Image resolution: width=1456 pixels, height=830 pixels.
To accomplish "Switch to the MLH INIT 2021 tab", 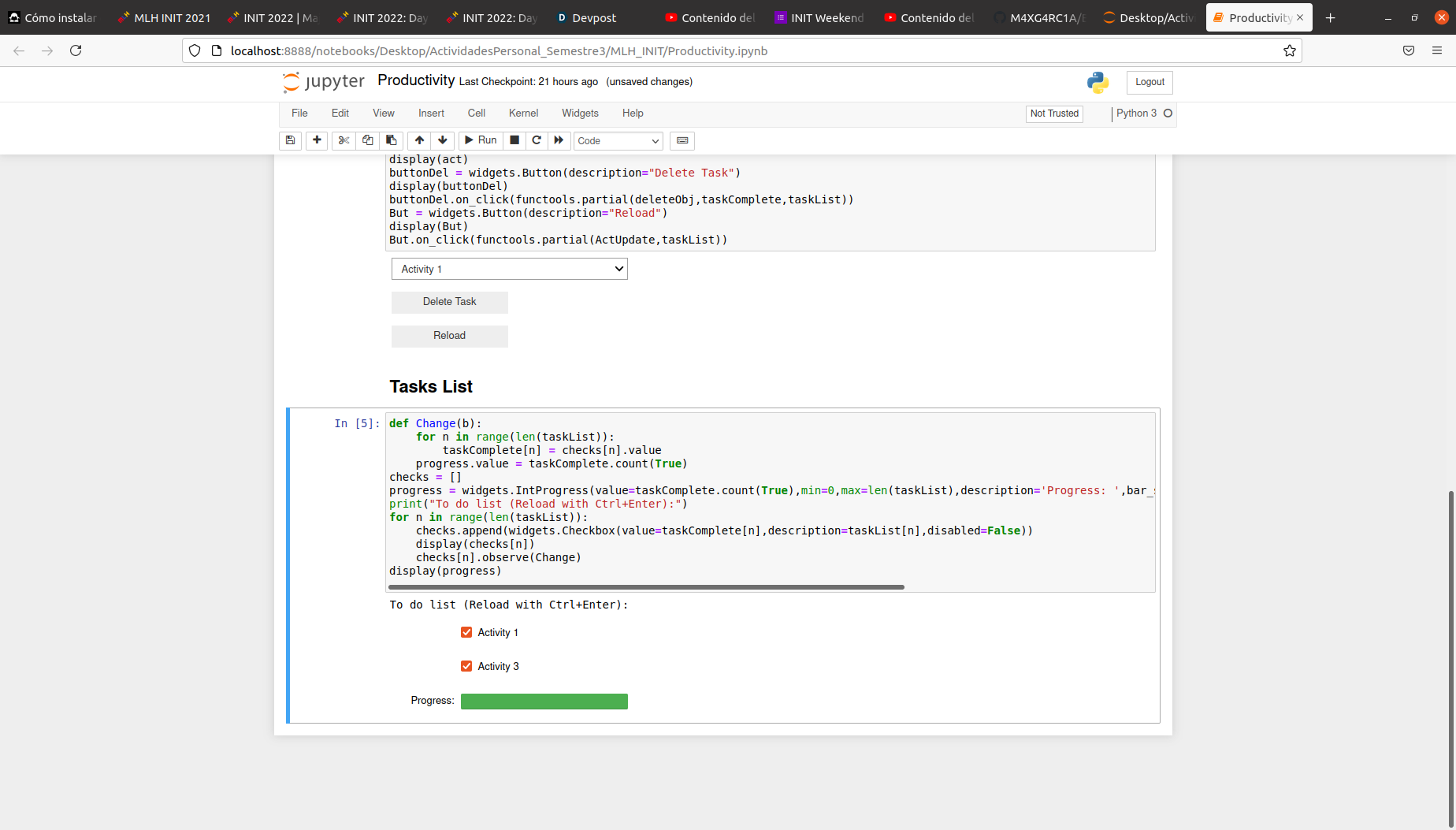I will 164,17.
